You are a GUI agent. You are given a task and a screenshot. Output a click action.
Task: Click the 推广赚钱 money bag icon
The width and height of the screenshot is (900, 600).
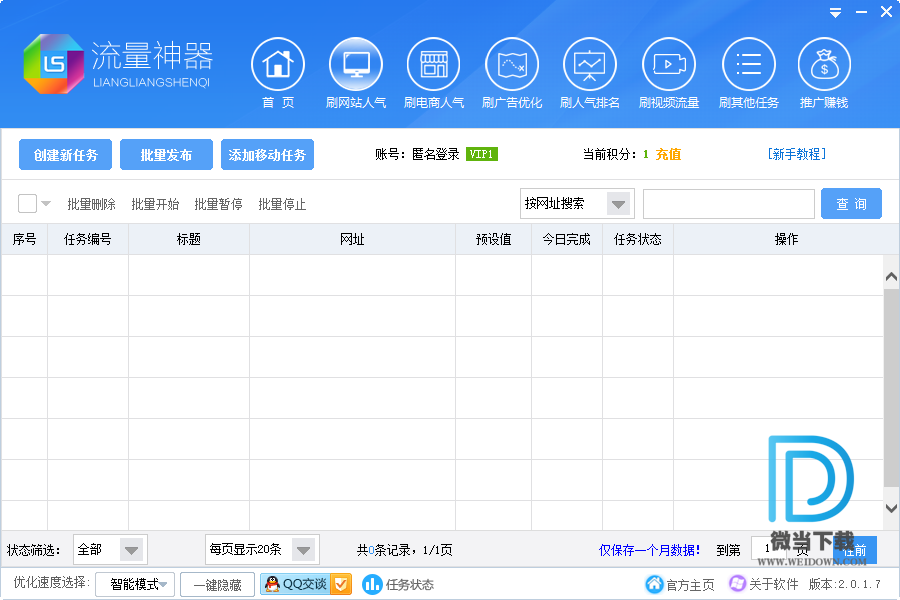[x=824, y=64]
